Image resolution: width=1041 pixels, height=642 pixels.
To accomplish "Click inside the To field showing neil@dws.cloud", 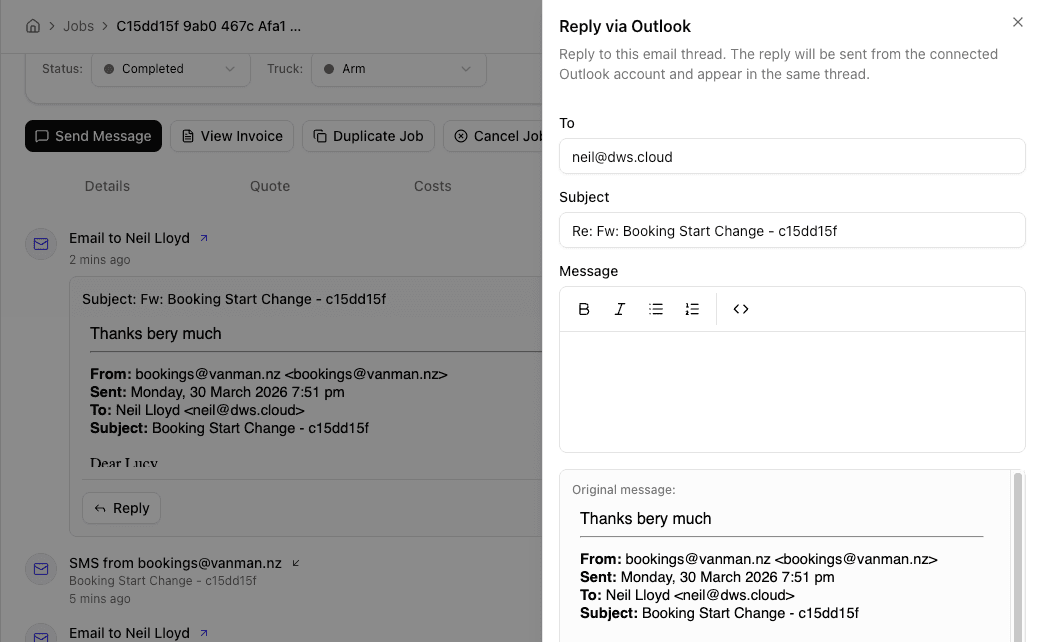I will click(792, 156).
